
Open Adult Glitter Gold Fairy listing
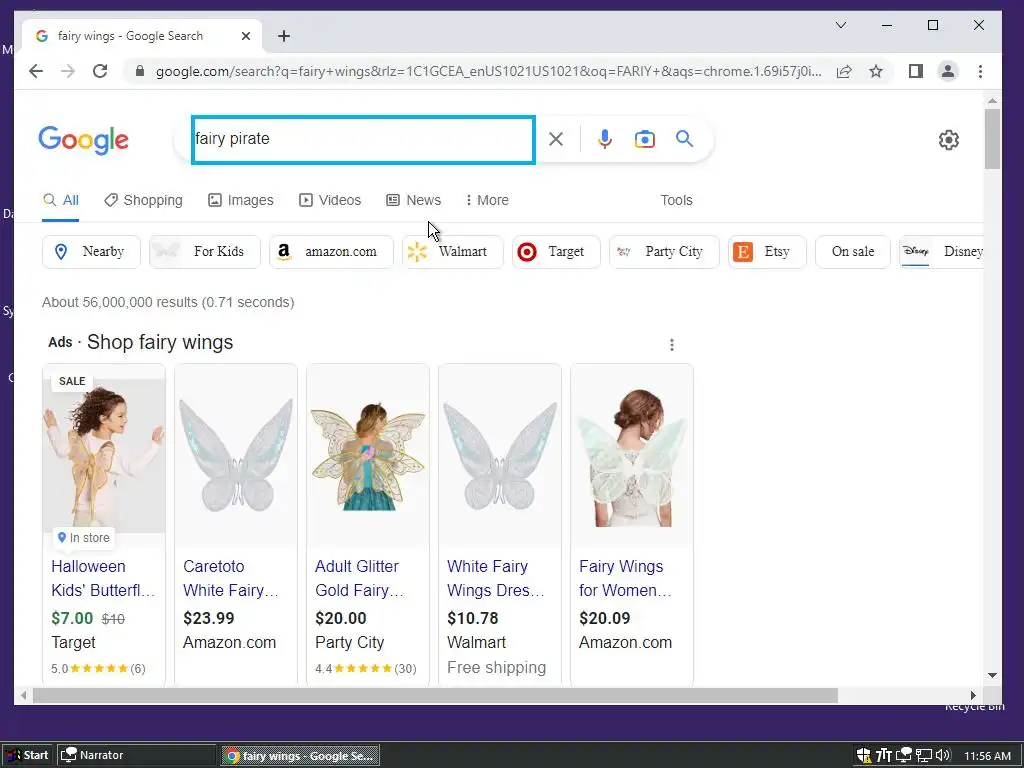pos(359,579)
